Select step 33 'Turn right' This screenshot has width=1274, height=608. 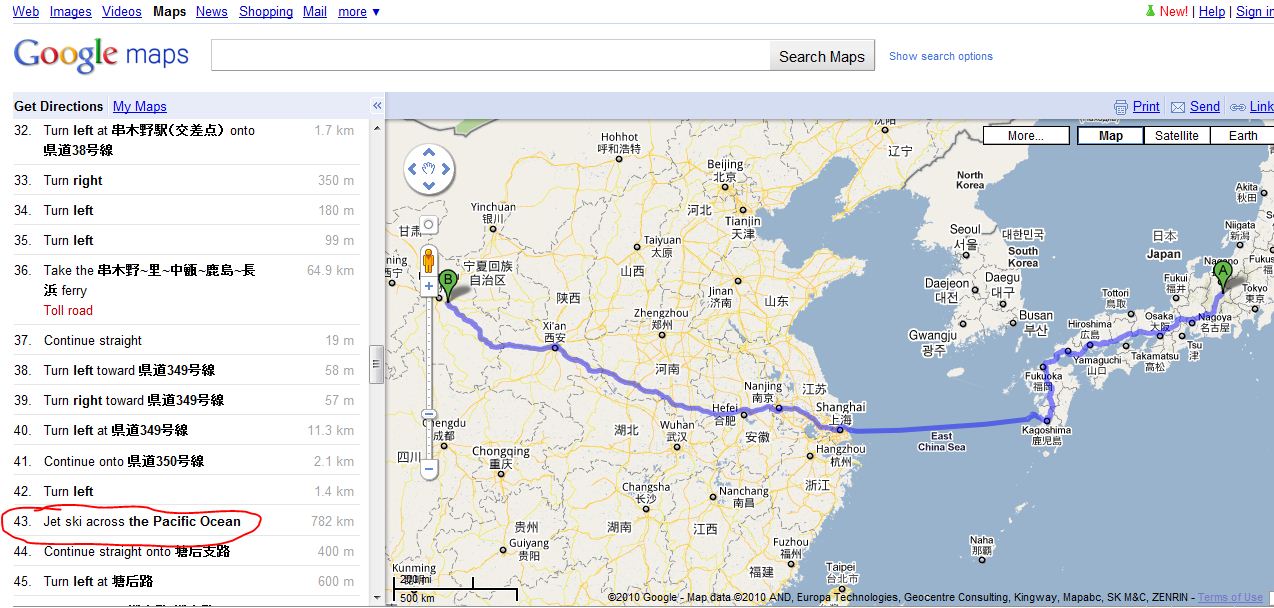[184, 181]
